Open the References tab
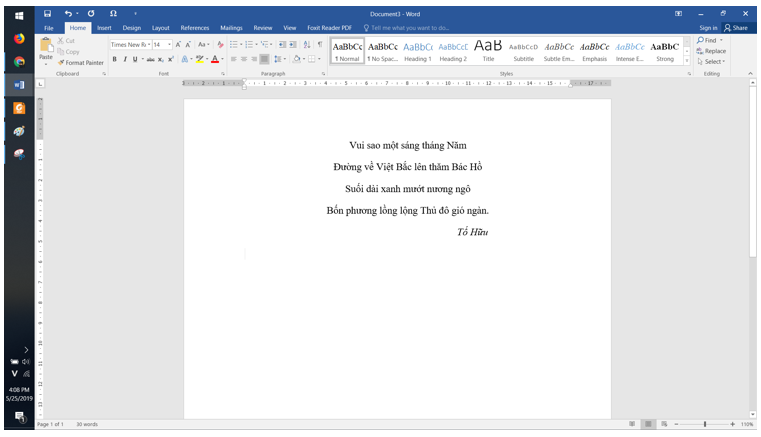761x437 pixels. [x=194, y=28]
